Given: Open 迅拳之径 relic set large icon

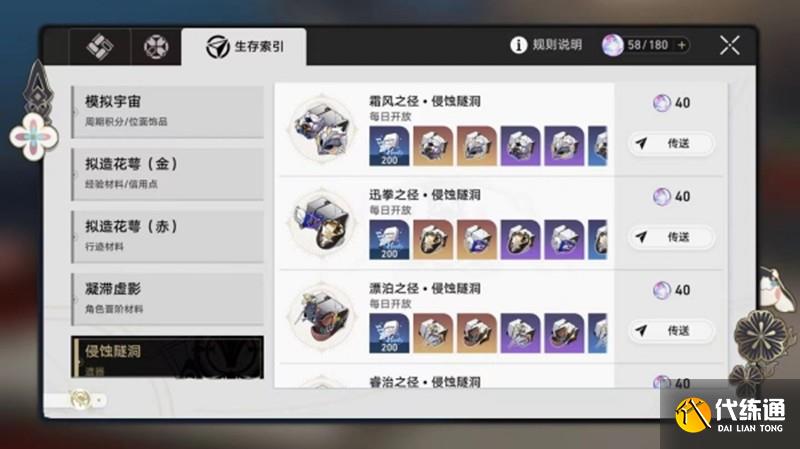Looking at the screenshot, I should pos(322,223).
